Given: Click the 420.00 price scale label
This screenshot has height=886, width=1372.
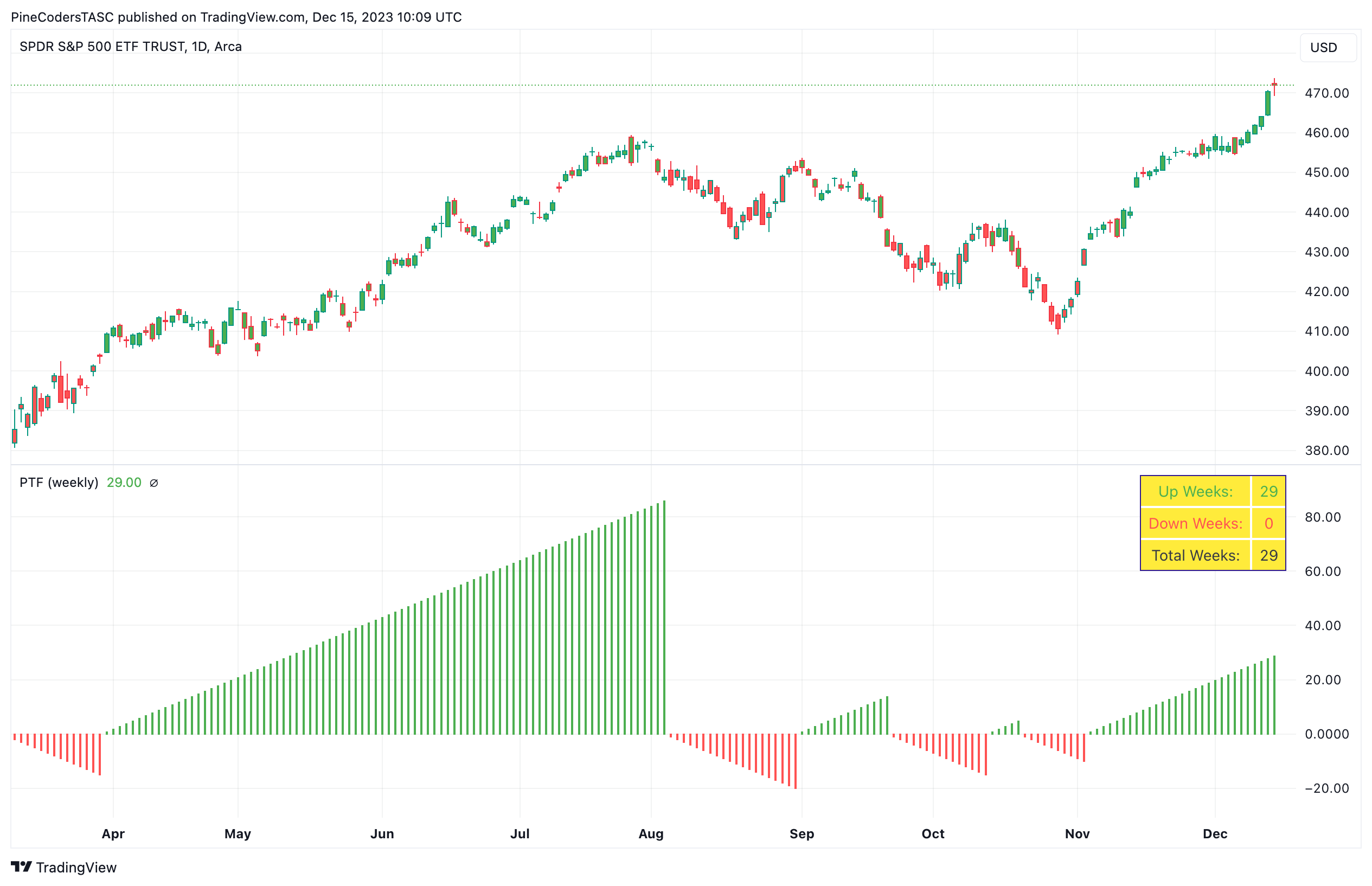Looking at the screenshot, I should [1326, 292].
